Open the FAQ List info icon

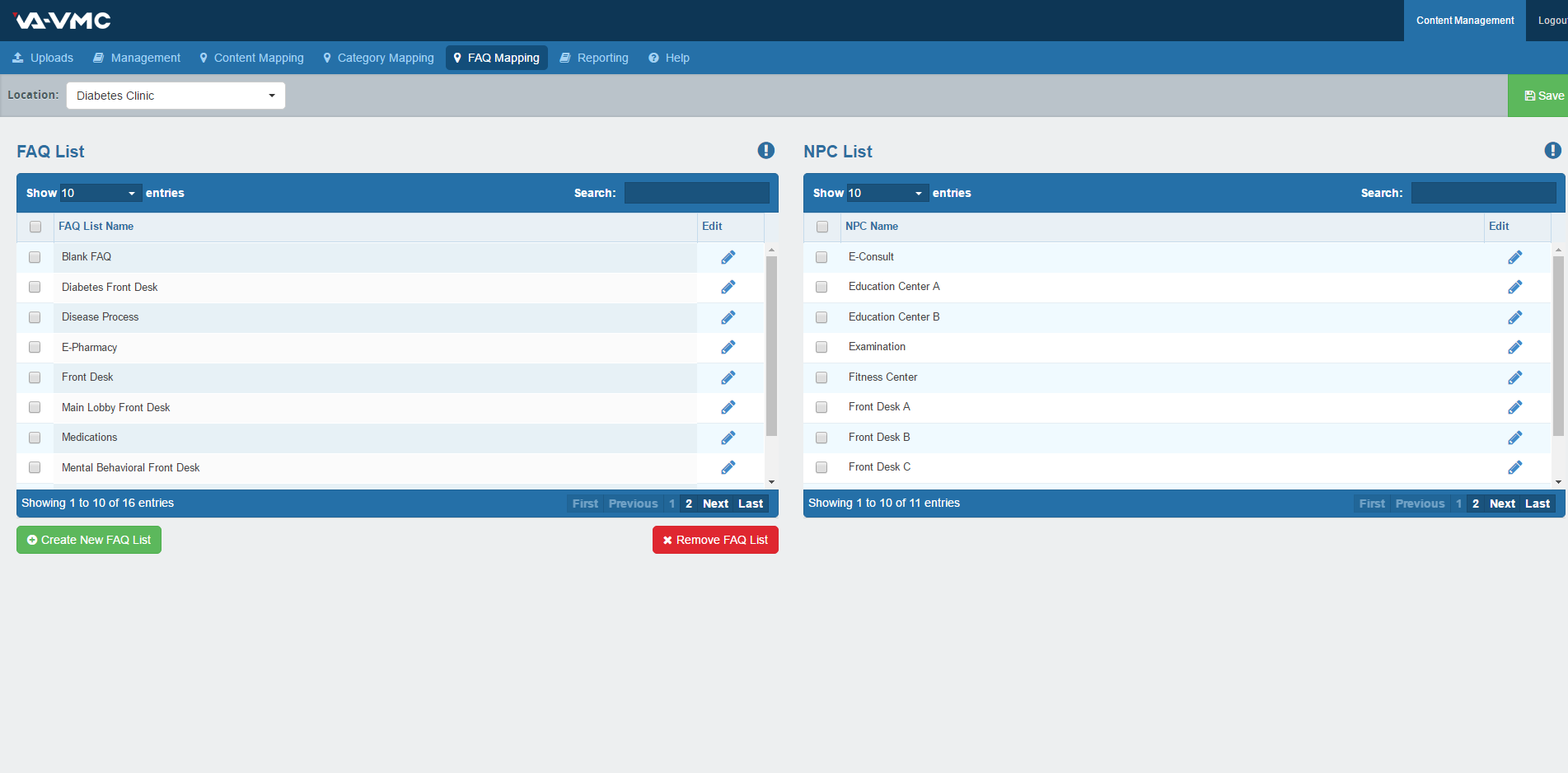pyautogui.click(x=765, y=150)
